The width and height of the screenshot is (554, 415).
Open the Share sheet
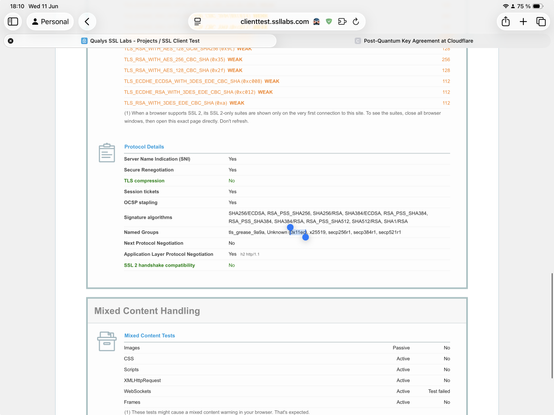(x=506, y=22)
